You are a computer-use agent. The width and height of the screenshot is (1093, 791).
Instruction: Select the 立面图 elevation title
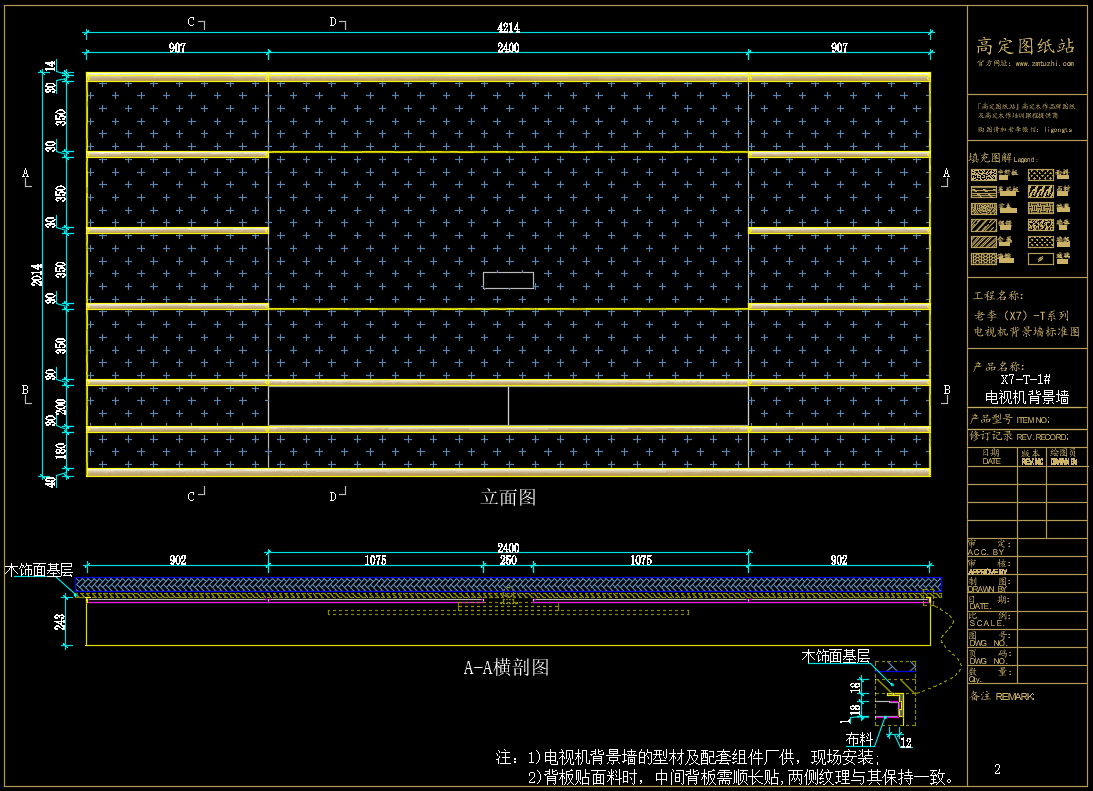click(508, 497)
